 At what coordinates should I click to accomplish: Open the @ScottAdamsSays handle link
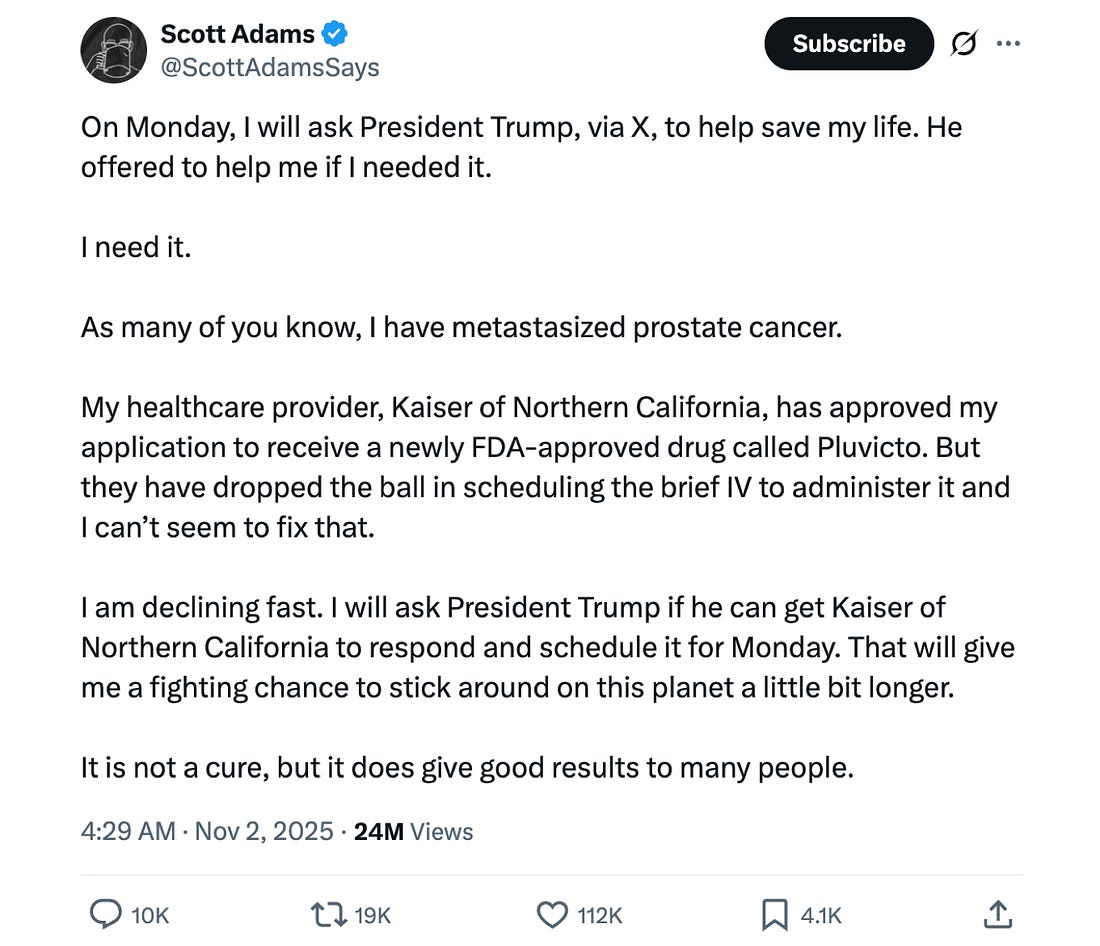(x=270, y=68)
